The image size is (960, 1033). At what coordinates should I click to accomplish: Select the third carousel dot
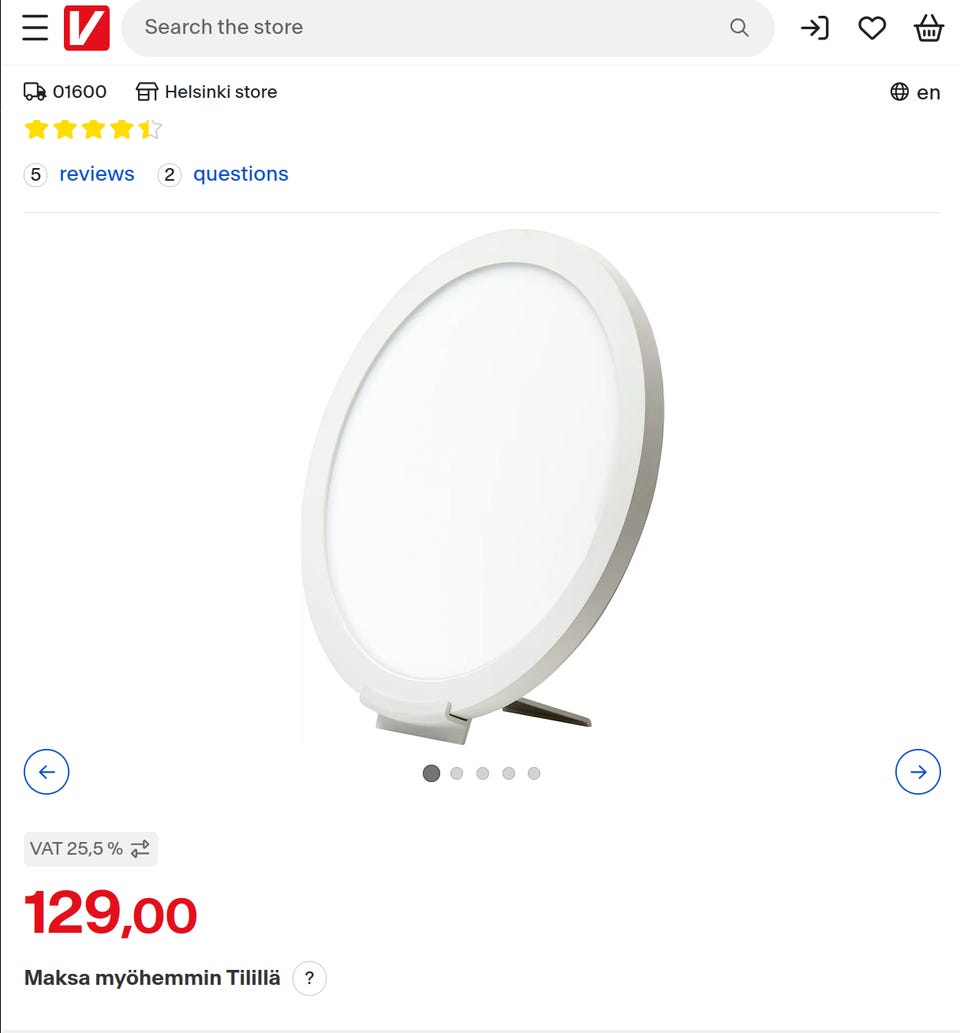click(x=483, y=773)
